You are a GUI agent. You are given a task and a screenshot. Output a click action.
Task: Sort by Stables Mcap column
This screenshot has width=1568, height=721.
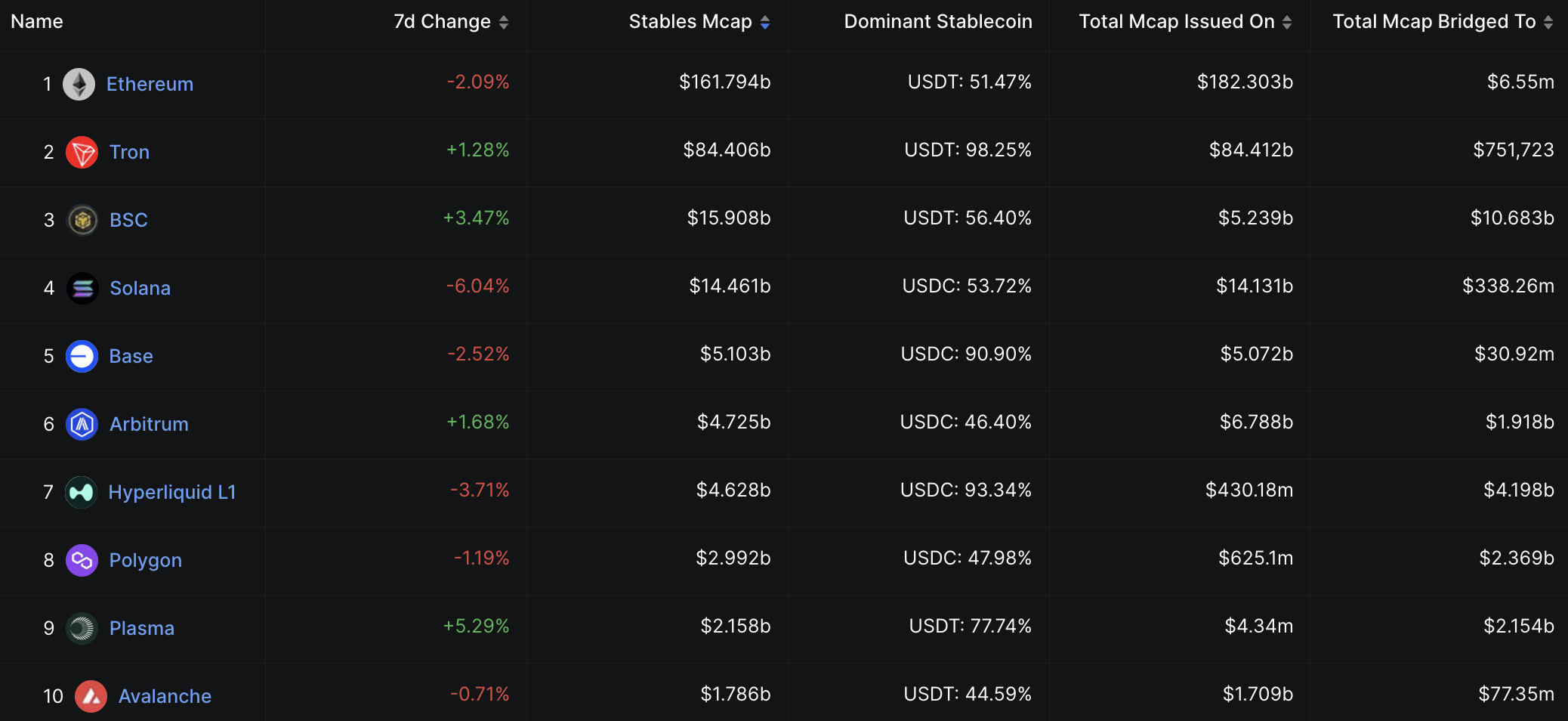[x=765, y=22]
